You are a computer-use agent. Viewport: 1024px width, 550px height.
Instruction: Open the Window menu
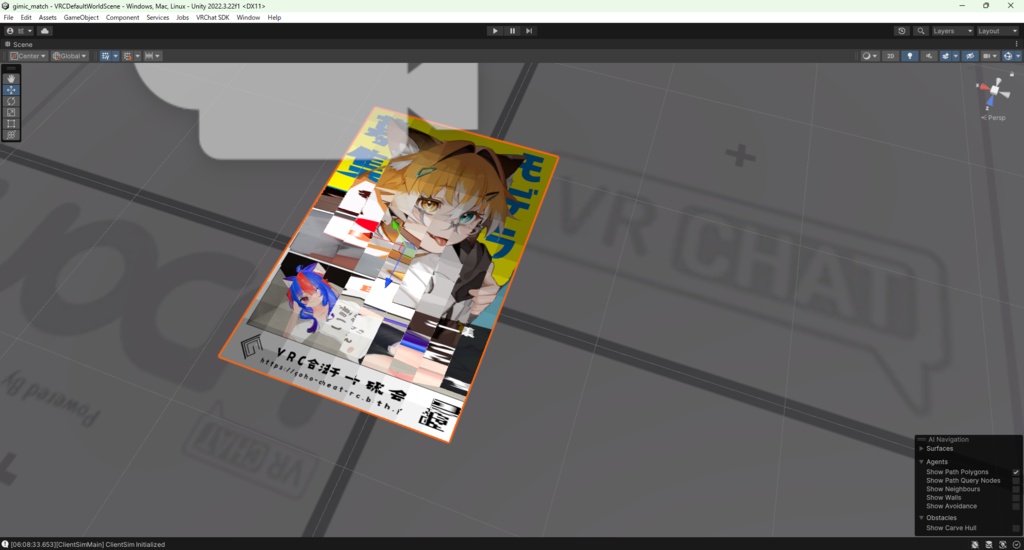click(248, 18)
